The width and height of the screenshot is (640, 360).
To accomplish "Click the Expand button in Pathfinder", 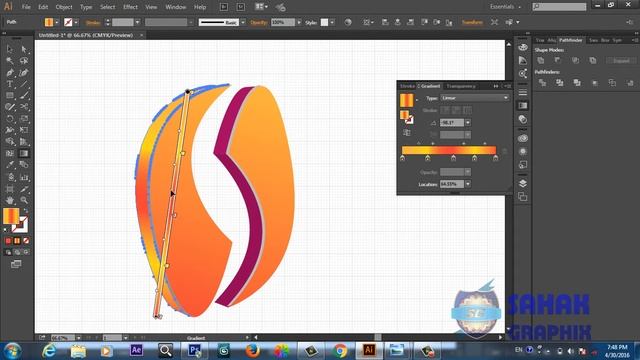I will (621, 60).
